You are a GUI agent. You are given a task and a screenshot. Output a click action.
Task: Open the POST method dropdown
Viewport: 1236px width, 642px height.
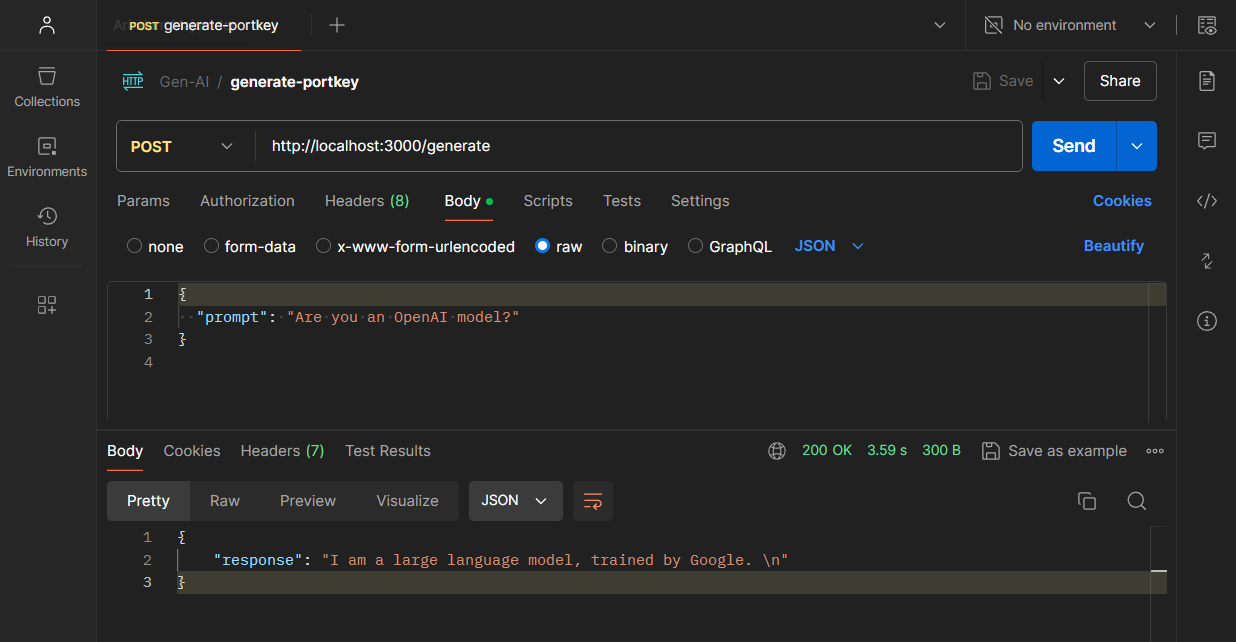tap(182, 146)
